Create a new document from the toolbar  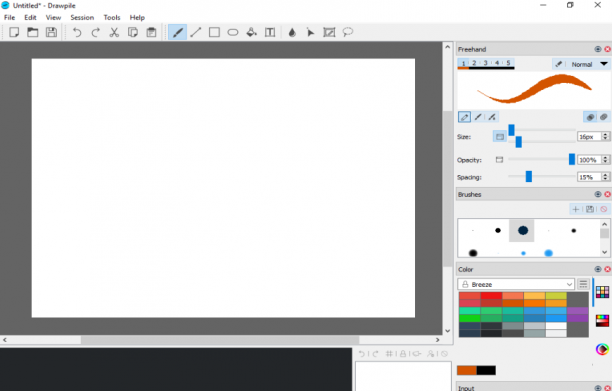click(x=14, y=32)
